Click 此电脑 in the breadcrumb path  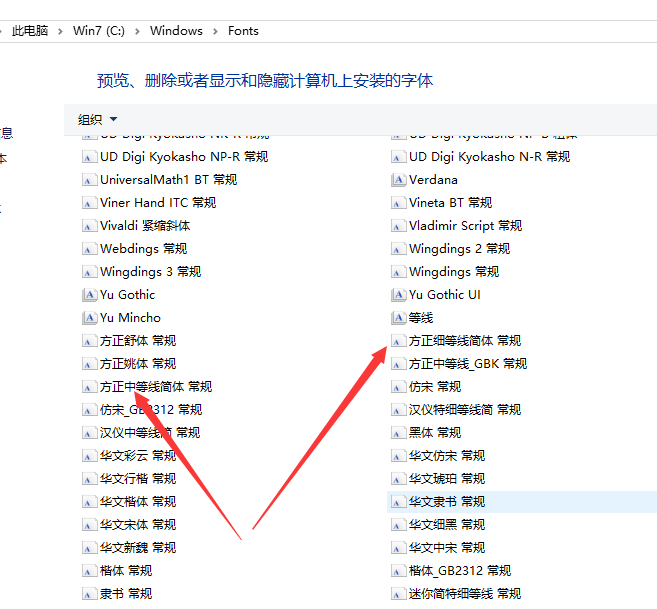click(32, 31)
